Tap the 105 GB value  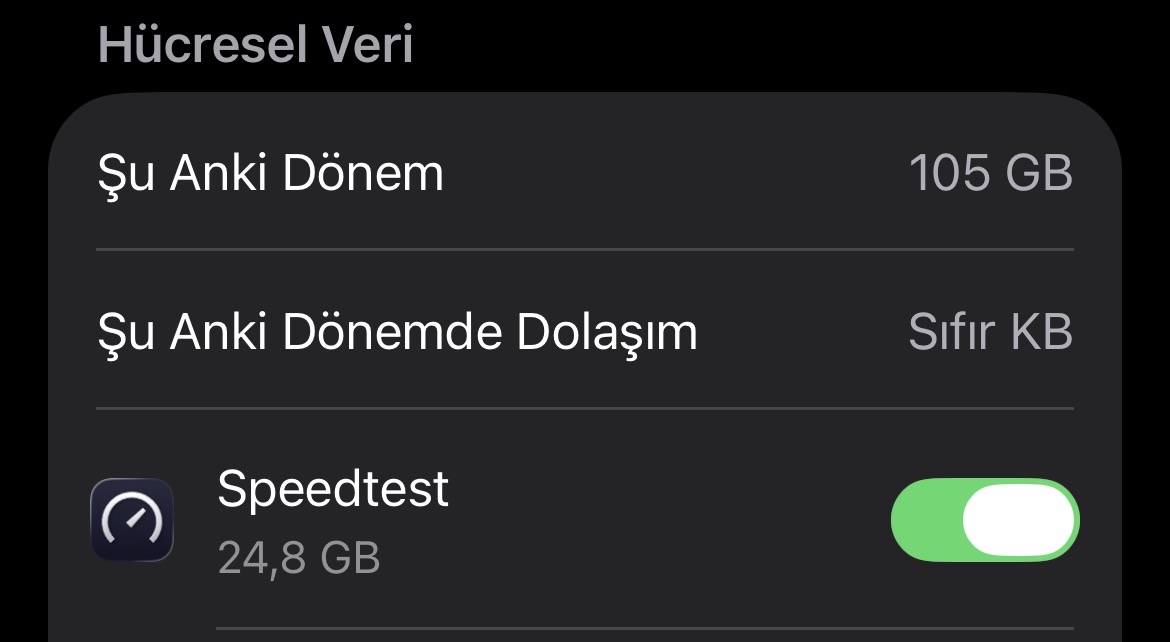pos(990,174)
